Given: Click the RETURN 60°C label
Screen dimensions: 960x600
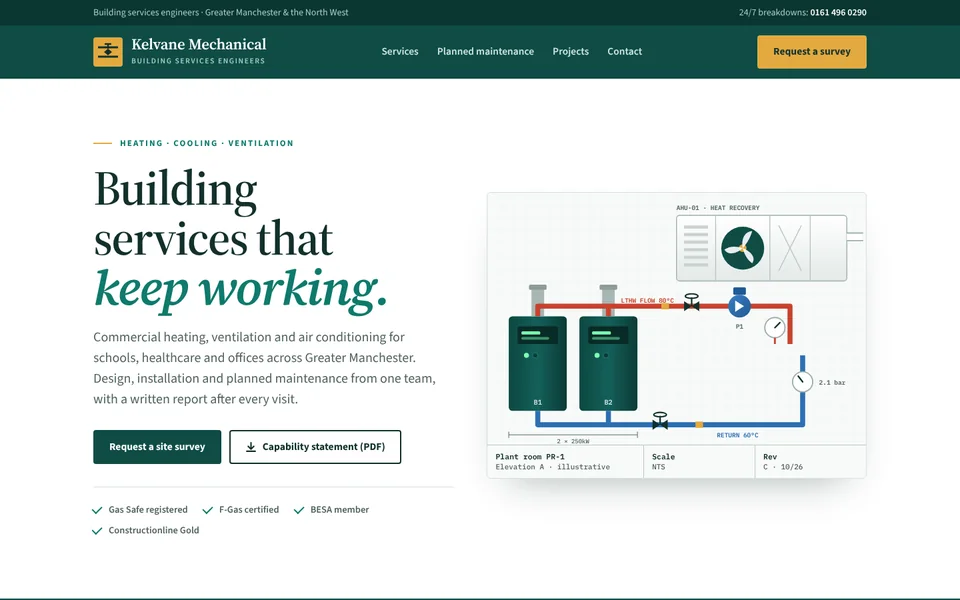Looking at the screenshot, I should coord(737,435).
